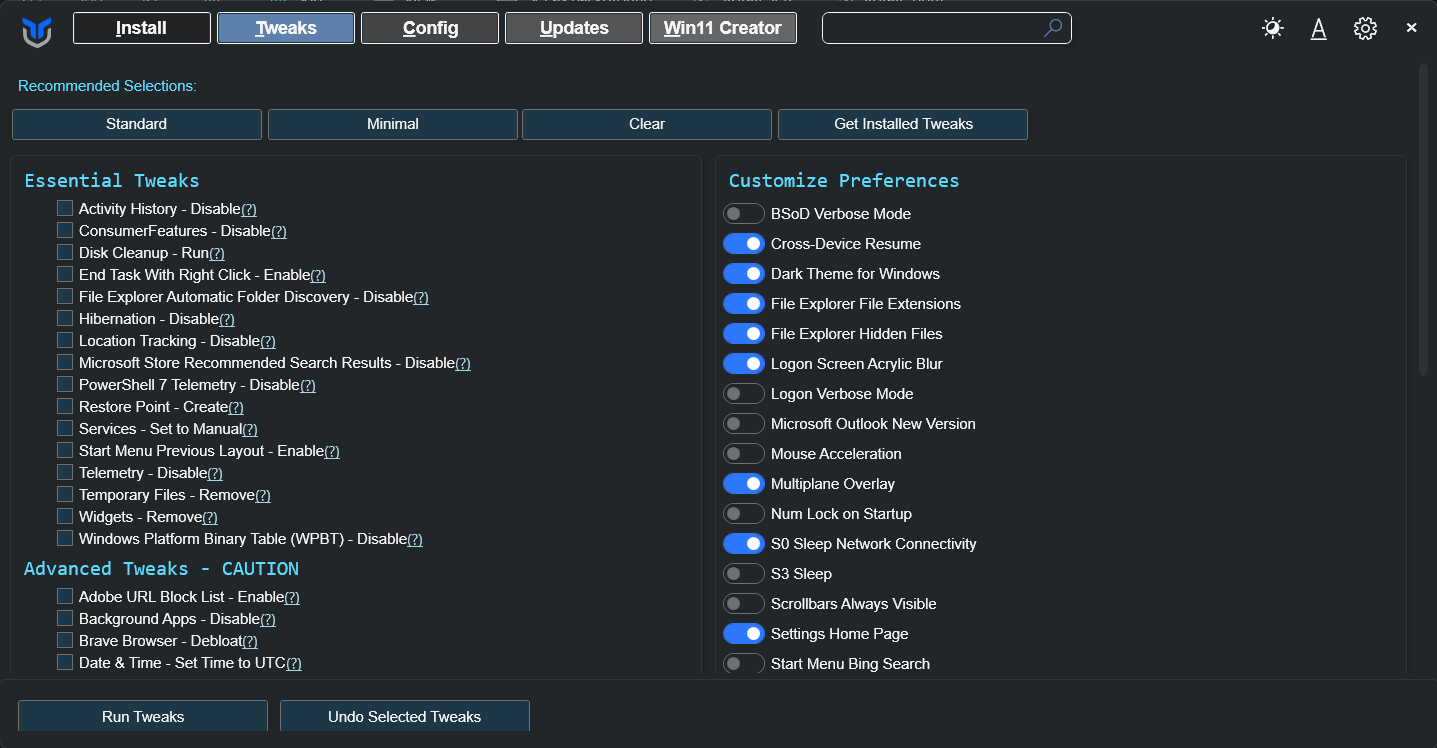Screen dimensions: 1437x748
Task: Turn on Mouse Acceleration toggle
Action: 744,454
